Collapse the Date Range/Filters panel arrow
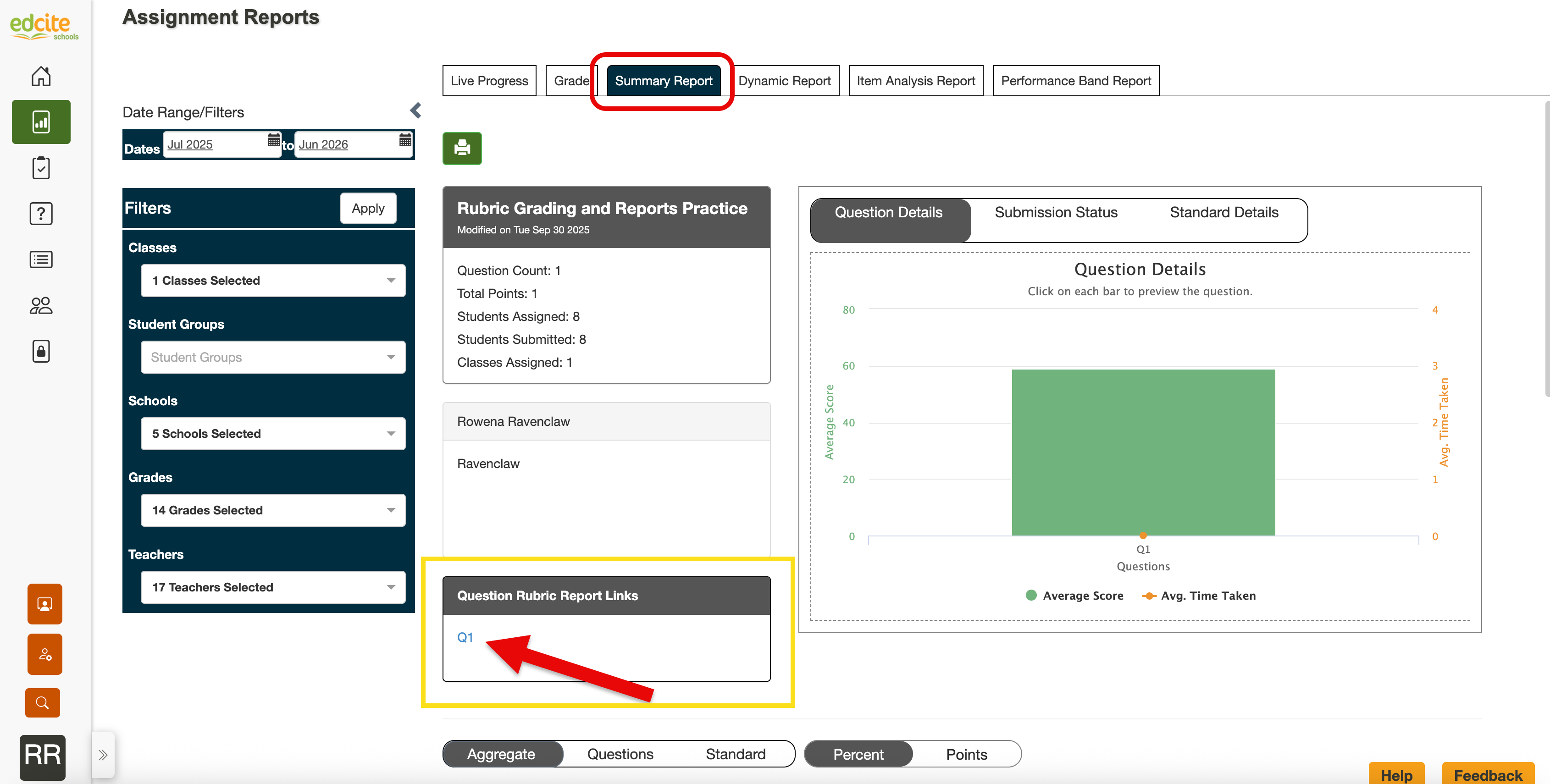Image resolution: width=1550 pixels, height=784 pixels. click(x=415, y=110)
